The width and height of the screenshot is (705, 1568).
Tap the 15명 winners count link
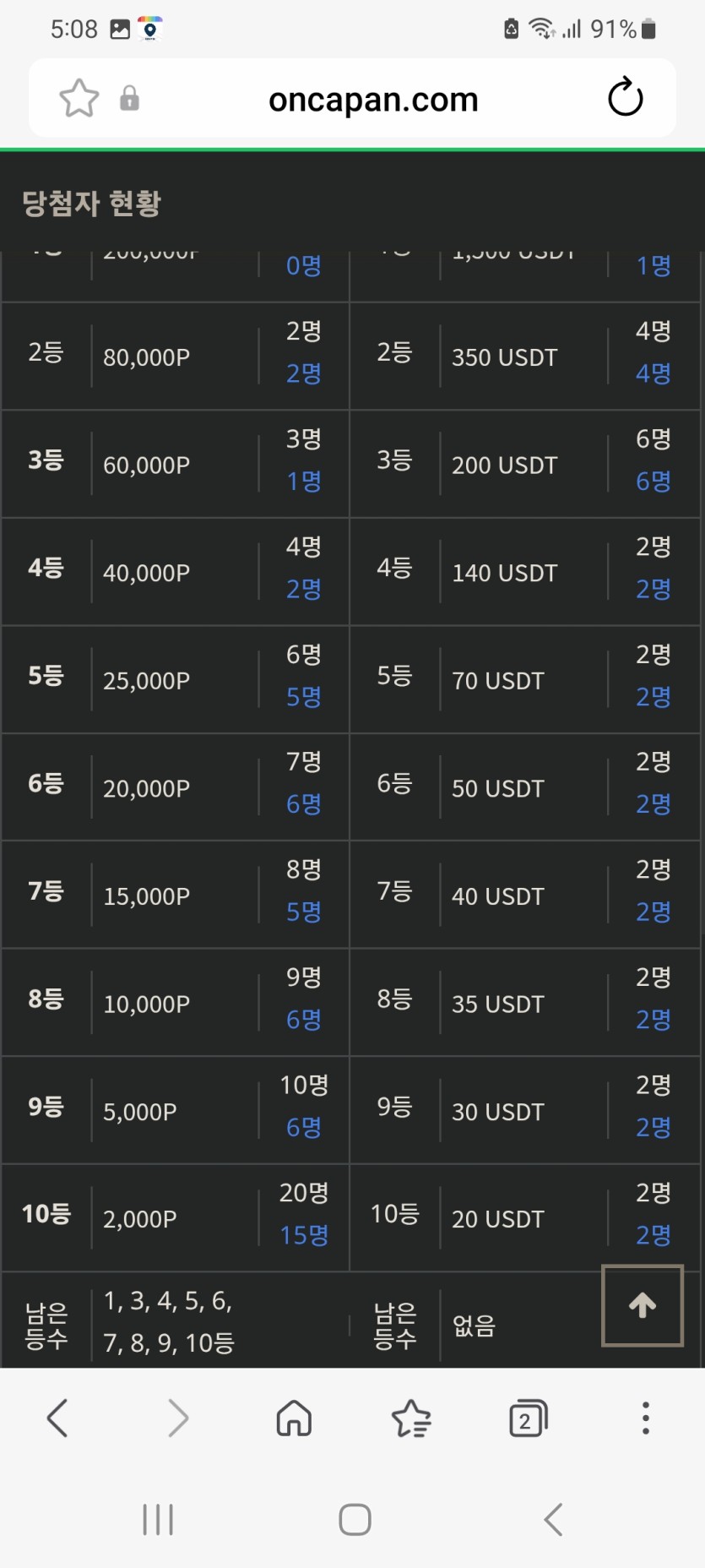click(x=304, y=1235)
